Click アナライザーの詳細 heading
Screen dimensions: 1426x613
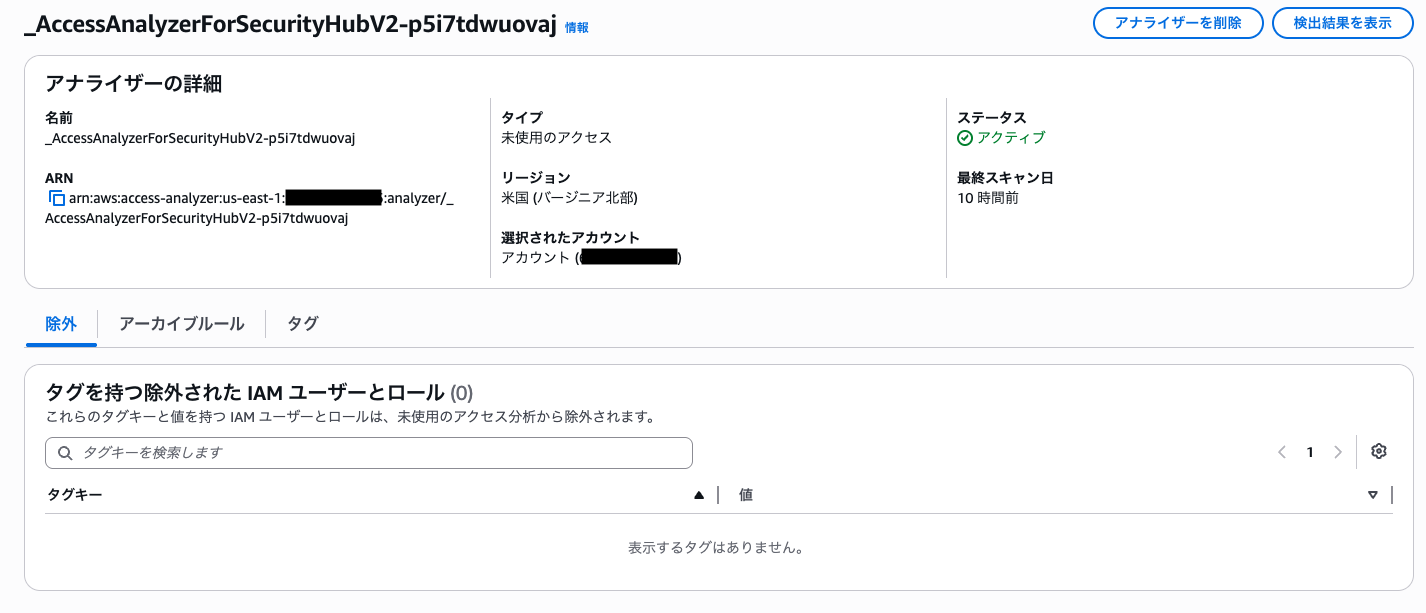134,84
